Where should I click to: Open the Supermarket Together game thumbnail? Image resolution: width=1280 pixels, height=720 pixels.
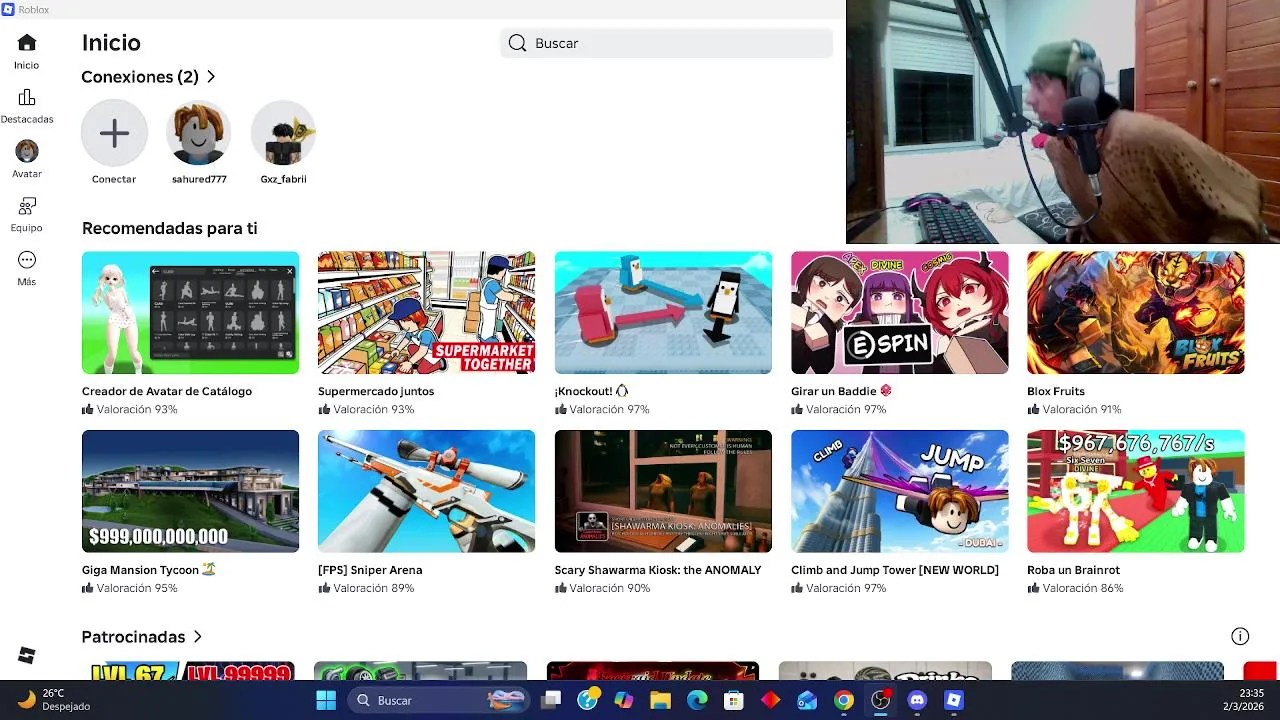tap(426, 313)
